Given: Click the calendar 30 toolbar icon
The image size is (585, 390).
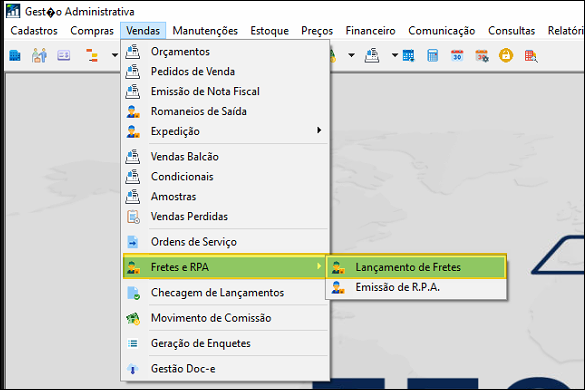Looking at the screenshot, I should [457, 56].
